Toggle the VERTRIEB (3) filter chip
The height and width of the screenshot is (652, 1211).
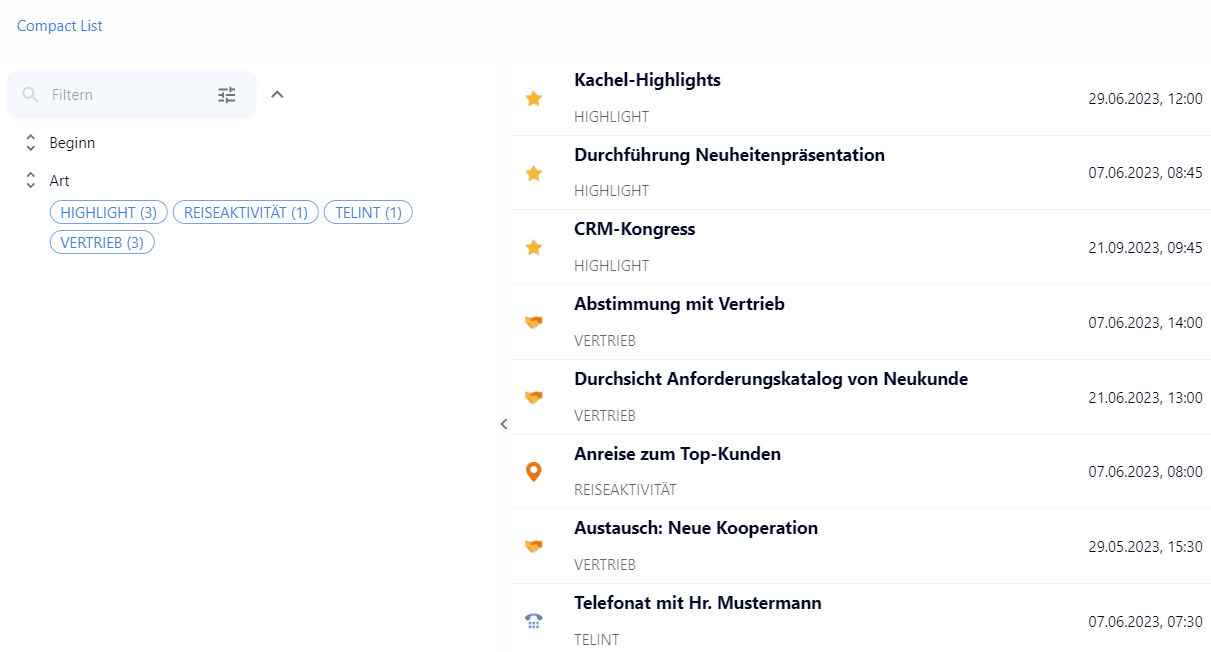(x=102, y=242)
